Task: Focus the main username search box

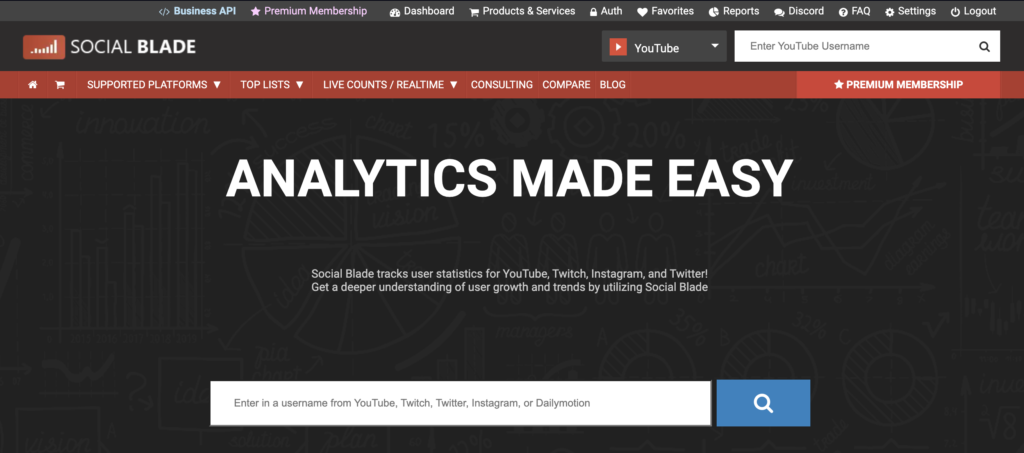Action: point(460,403)
